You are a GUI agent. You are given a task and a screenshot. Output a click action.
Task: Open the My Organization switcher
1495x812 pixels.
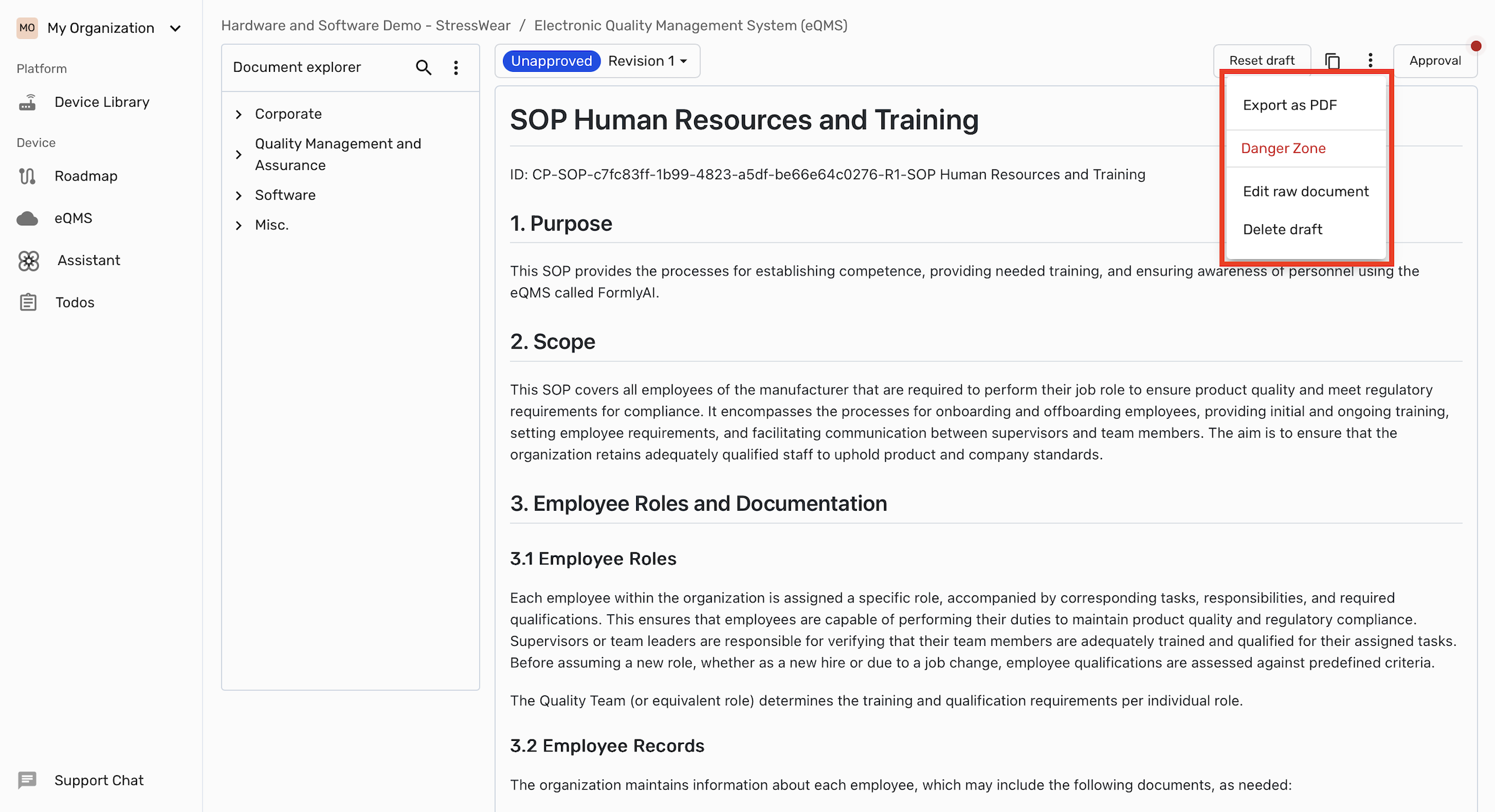[x=99, y=28]
